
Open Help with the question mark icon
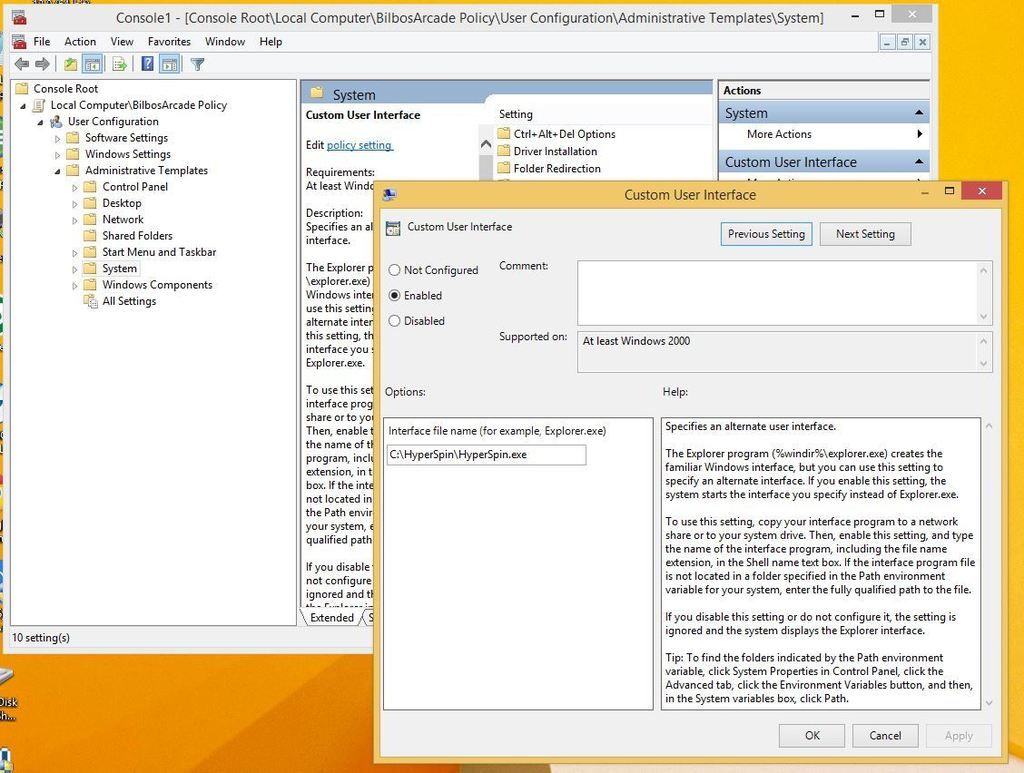click(147, 64)
